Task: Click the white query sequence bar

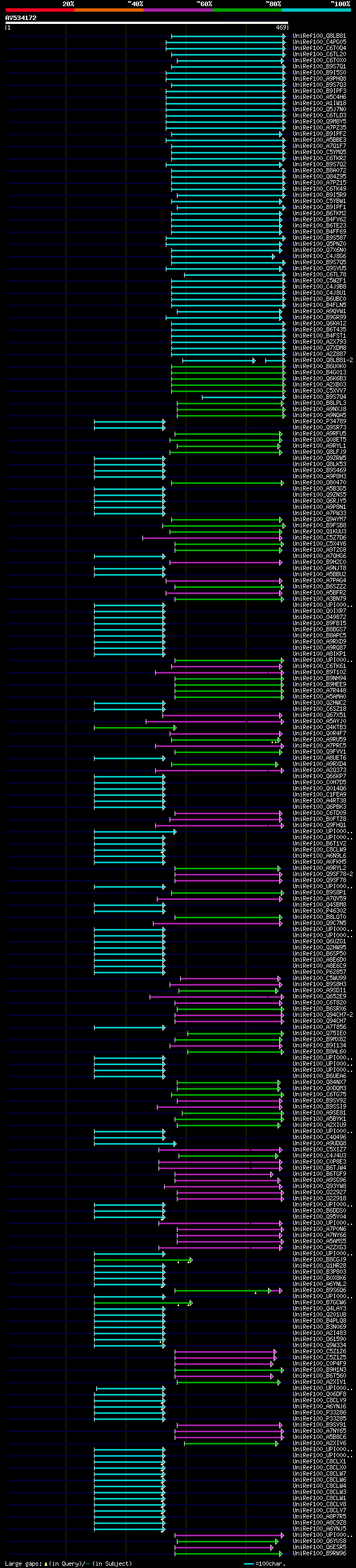Action: (147, 22)
